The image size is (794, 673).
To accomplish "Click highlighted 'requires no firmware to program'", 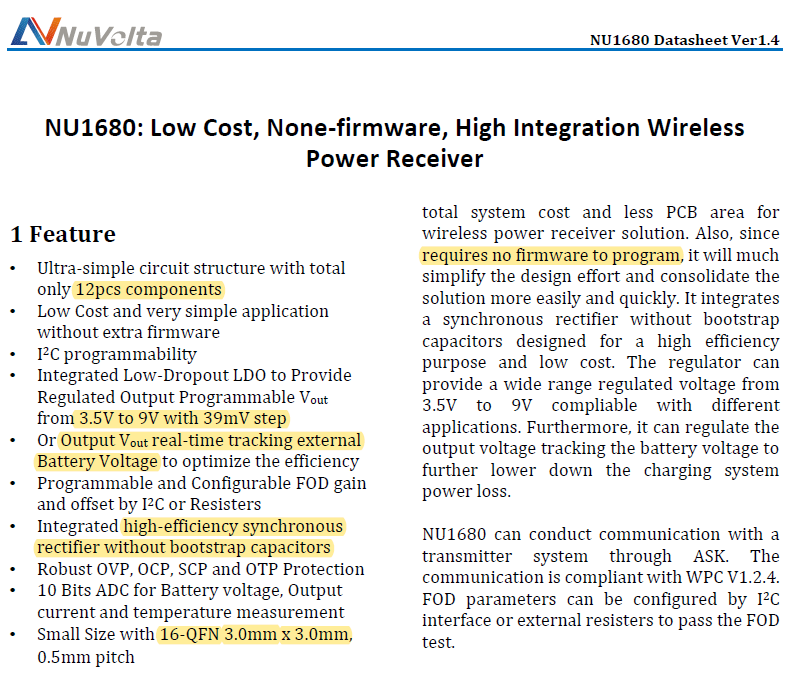I will (551, 255).
